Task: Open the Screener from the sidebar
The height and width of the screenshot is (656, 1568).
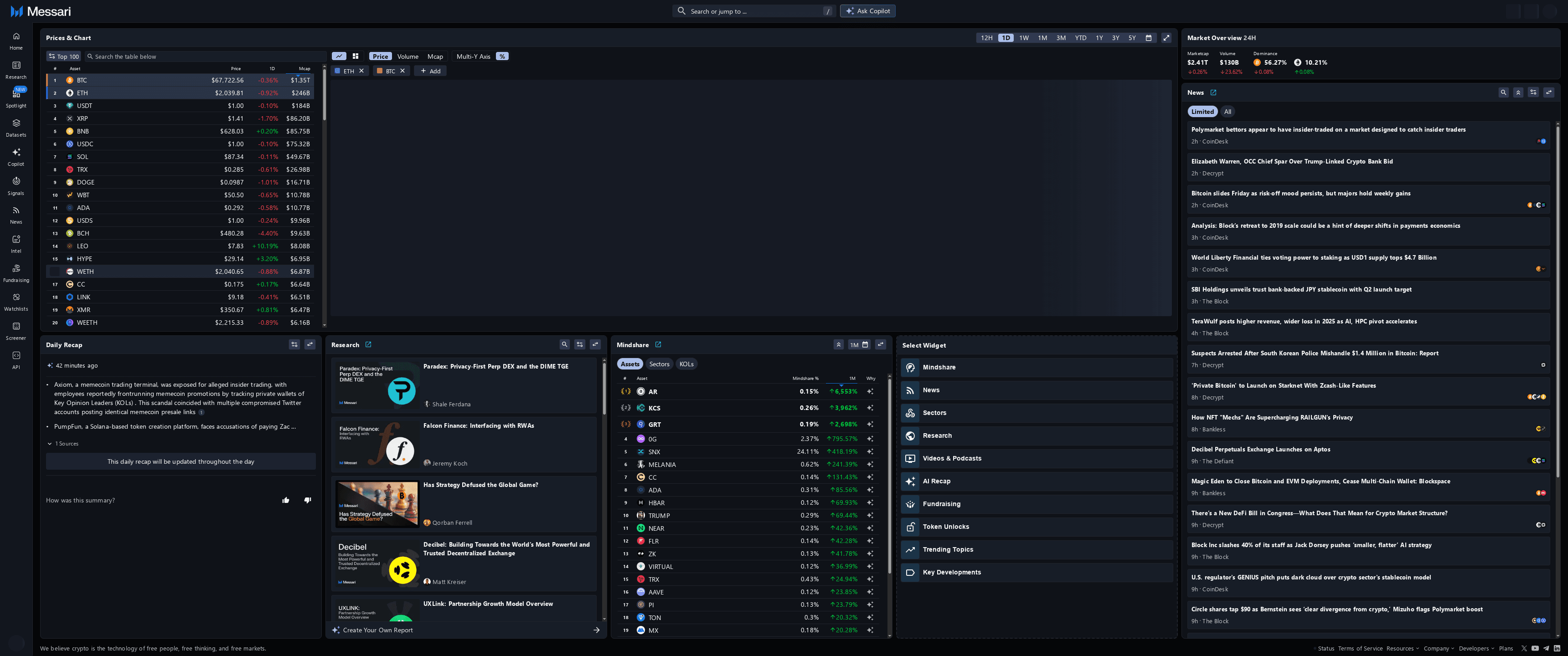Action: (x=16, y=329)
